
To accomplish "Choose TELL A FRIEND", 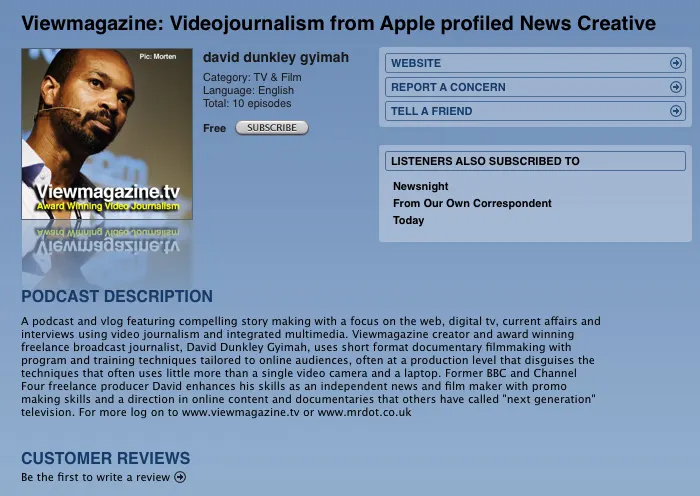I will tap(535, 111).
